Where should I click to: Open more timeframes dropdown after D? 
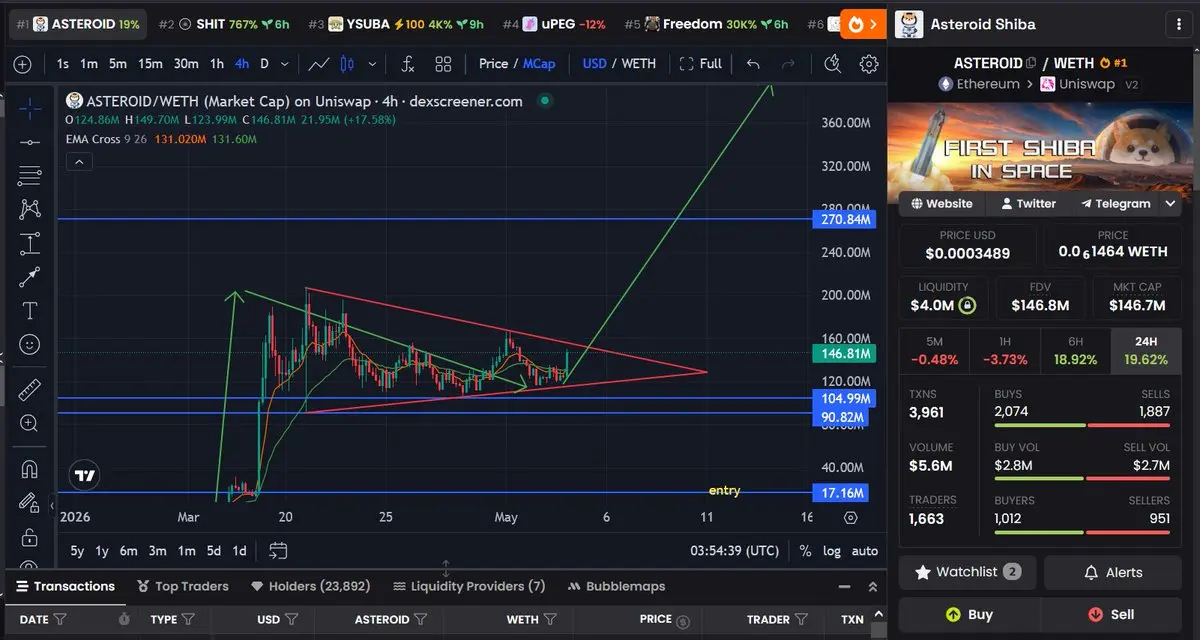[x=285, y=64]
